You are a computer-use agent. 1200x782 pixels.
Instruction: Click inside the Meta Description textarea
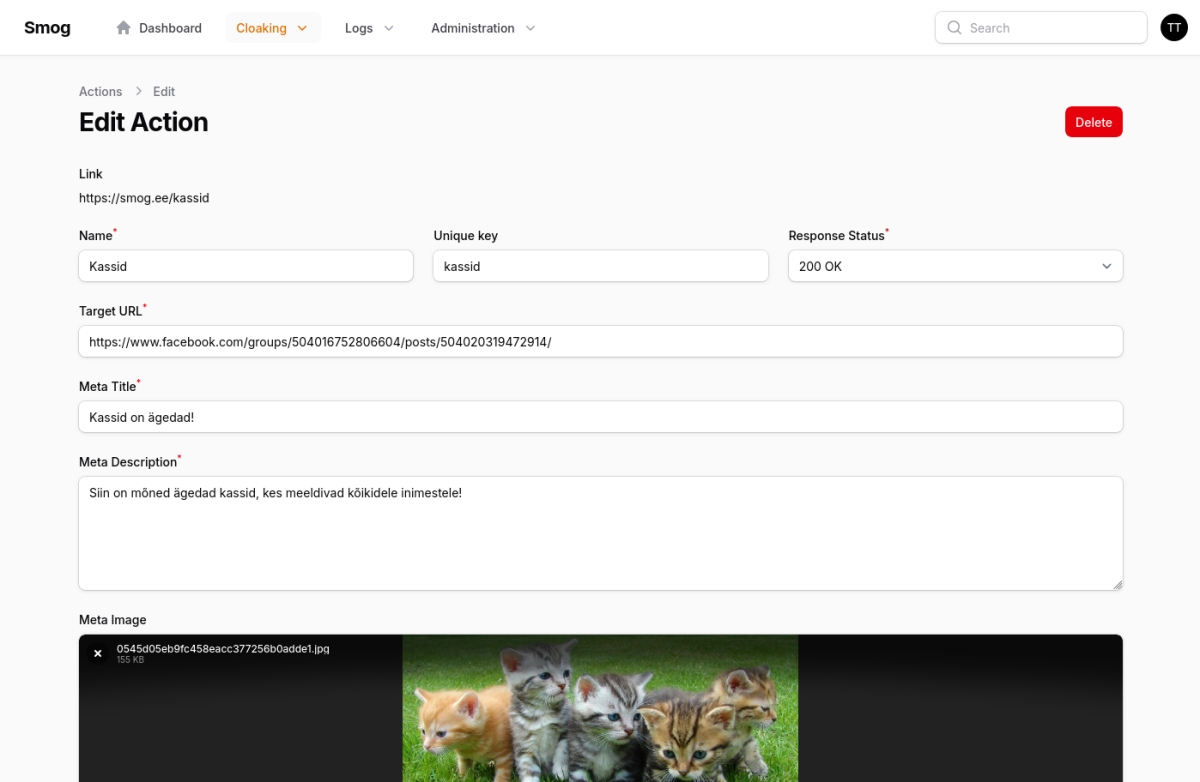click(600, 533)
